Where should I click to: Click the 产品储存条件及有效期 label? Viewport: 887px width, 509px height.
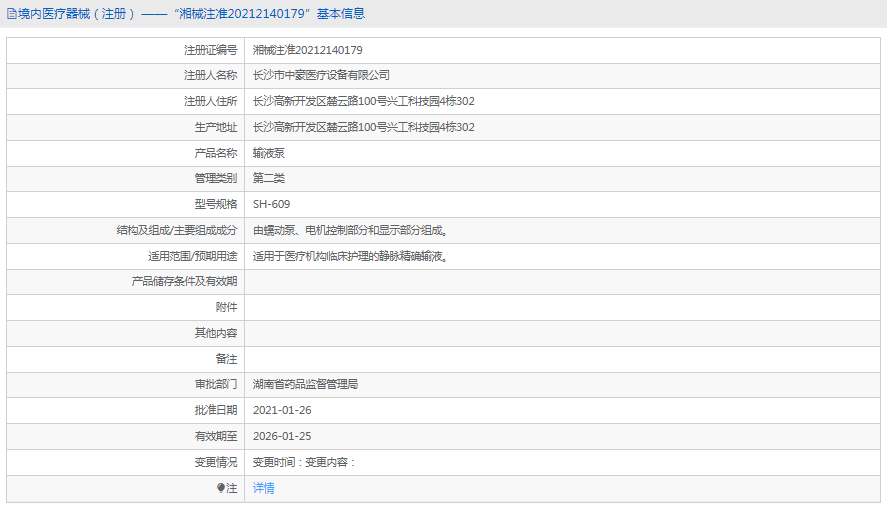pyautogui.click(x=184, y=281)
